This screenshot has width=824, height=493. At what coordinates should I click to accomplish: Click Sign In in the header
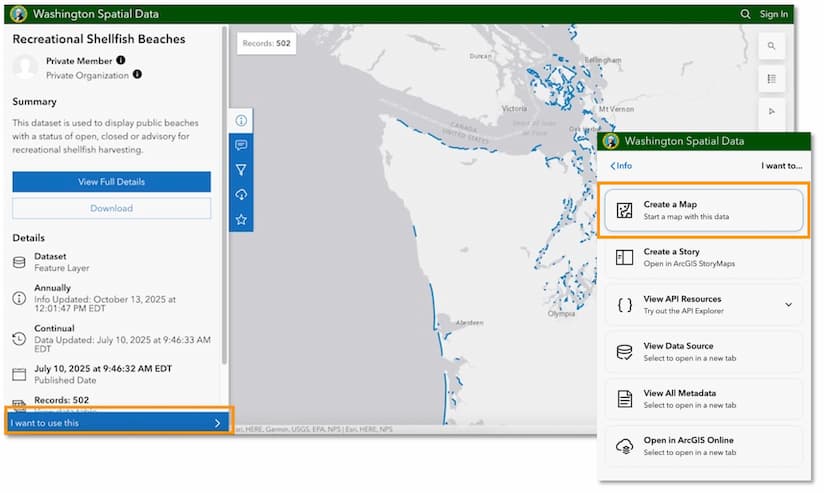coord(774,14)
